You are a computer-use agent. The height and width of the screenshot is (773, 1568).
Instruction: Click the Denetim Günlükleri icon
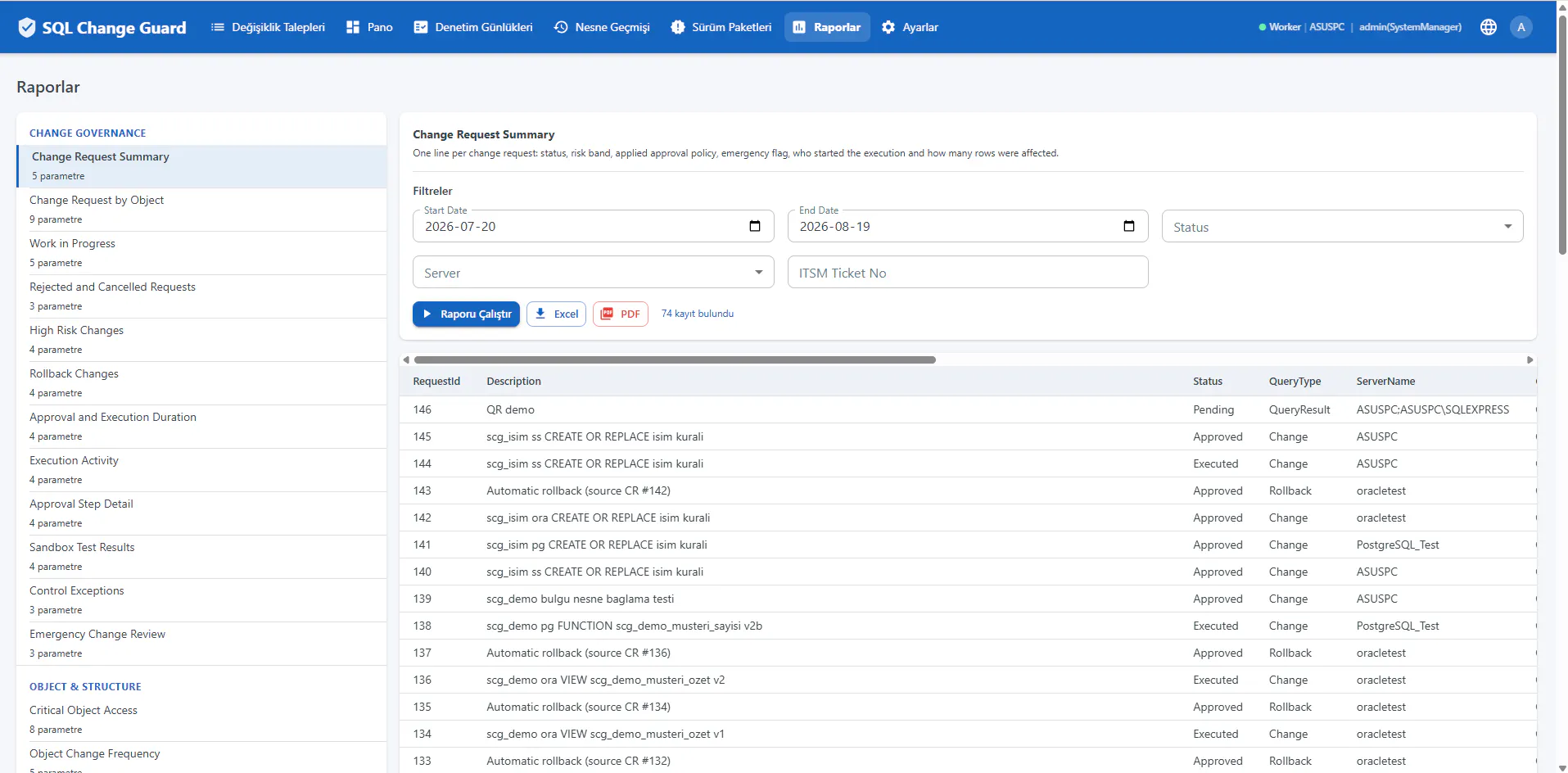(x=421, y=27)
